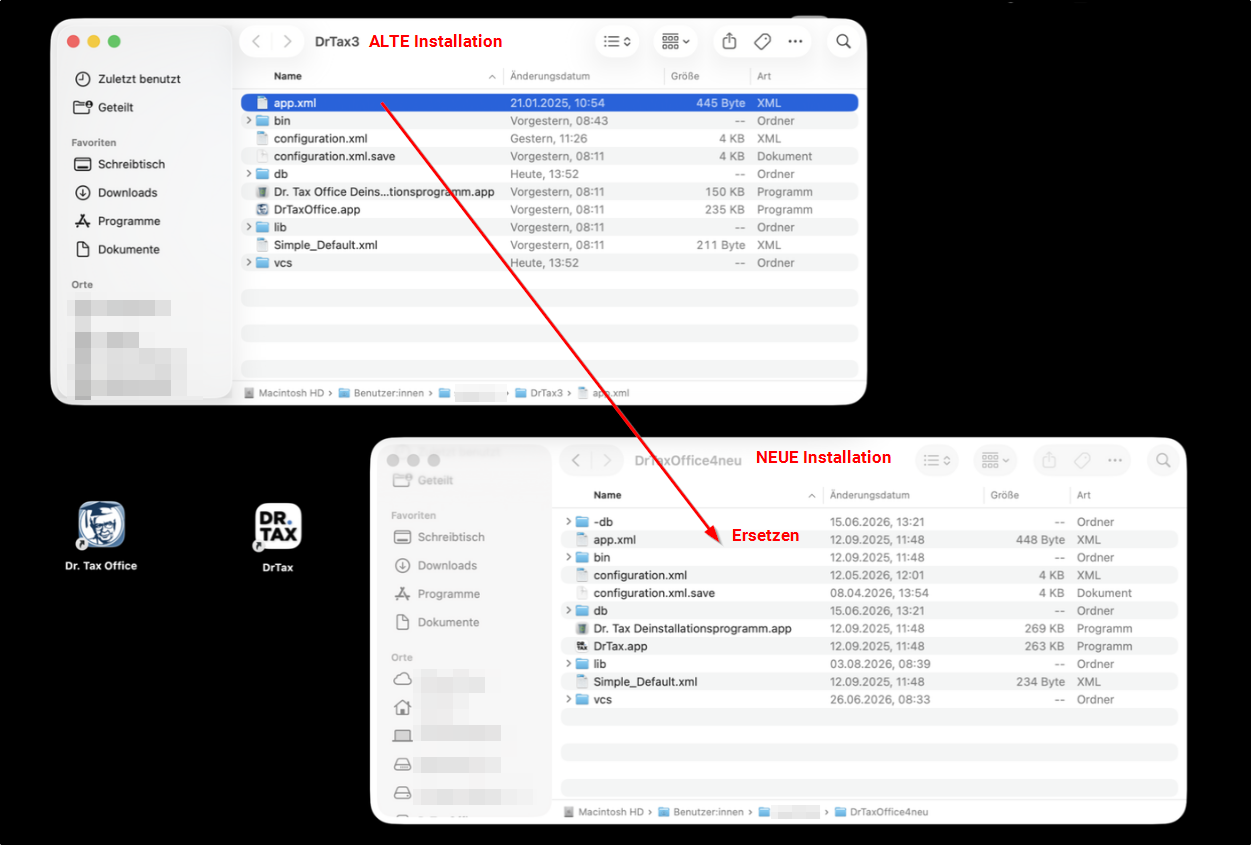Click the laptop icon in DrTaxOffice4neu sidebar
The image size is (1251, 845).
click(x=402, y=736)
